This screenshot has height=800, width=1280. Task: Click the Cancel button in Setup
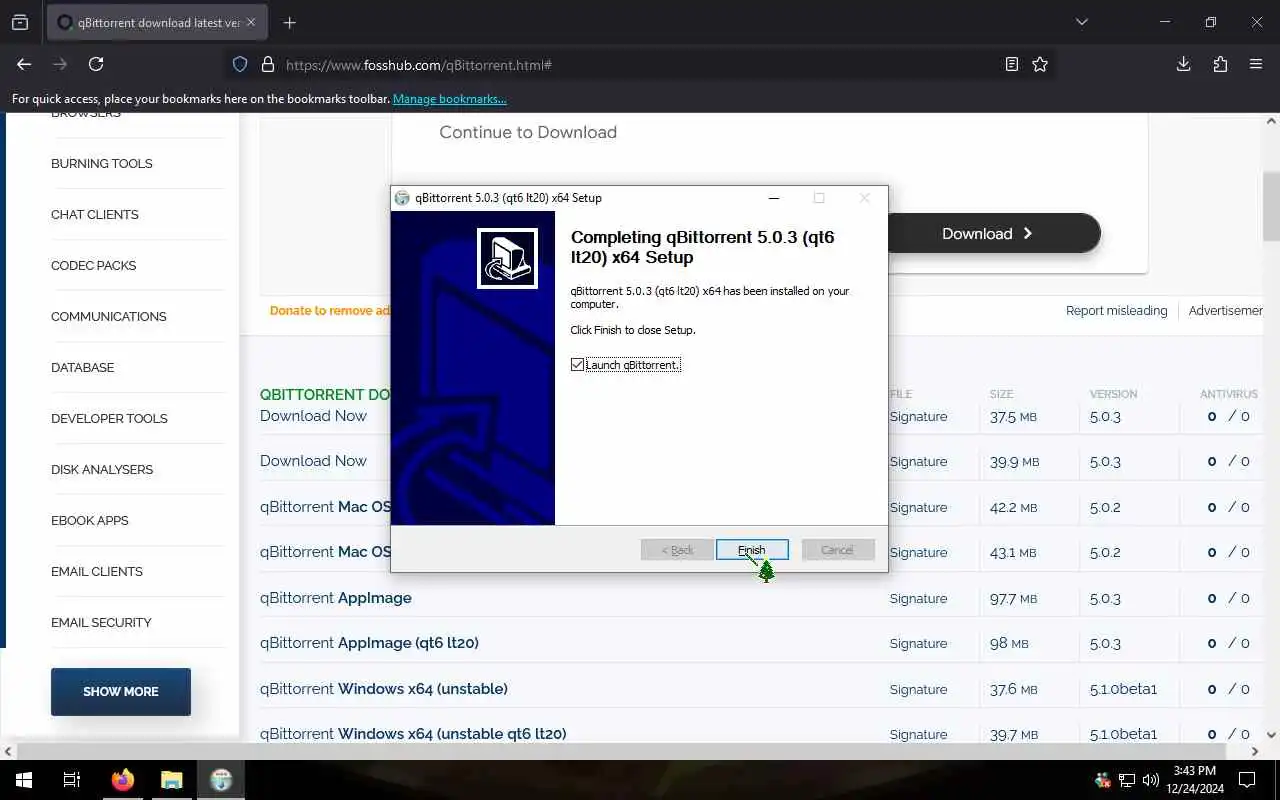pos(838,550)
